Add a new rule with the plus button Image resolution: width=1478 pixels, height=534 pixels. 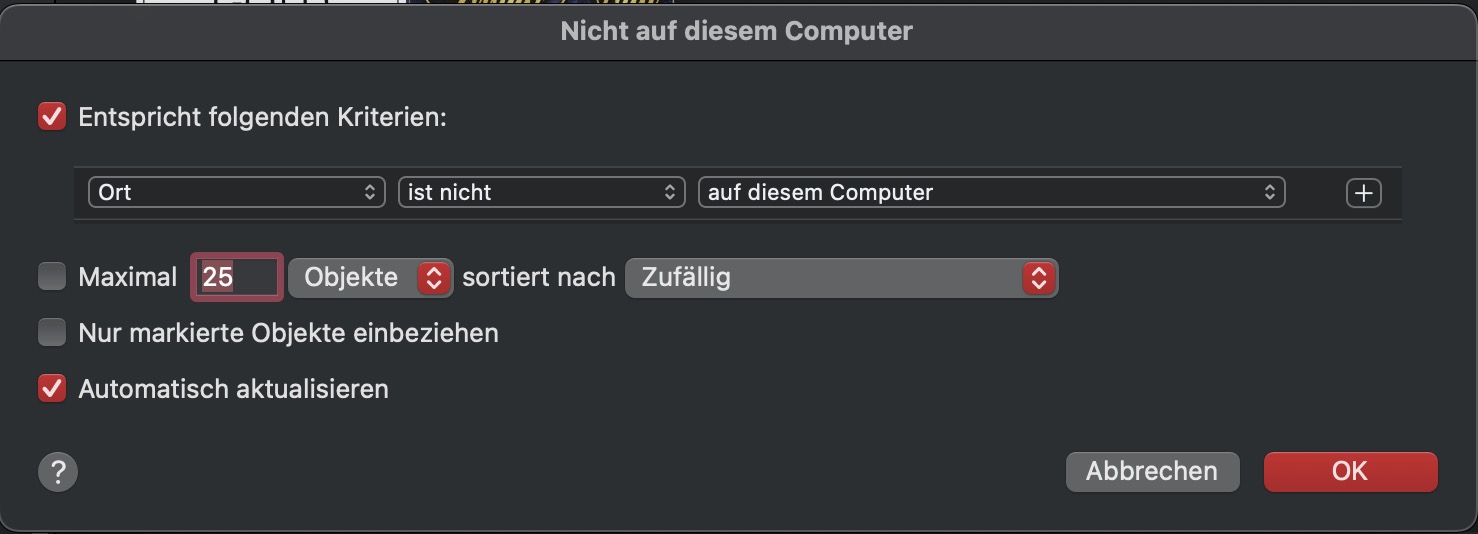(x=1363, y=193)
